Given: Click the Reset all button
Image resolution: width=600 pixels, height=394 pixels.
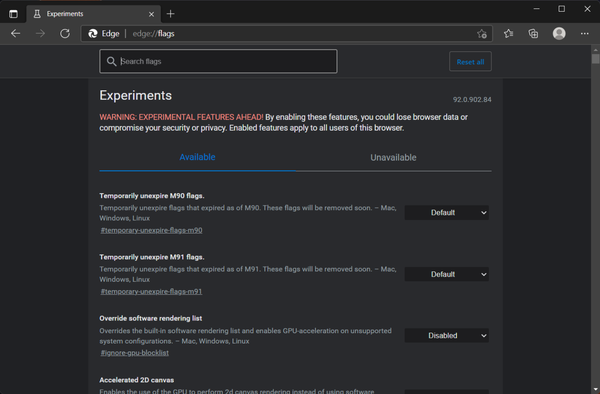Looking at the screenshot, I should coord(470,62).
